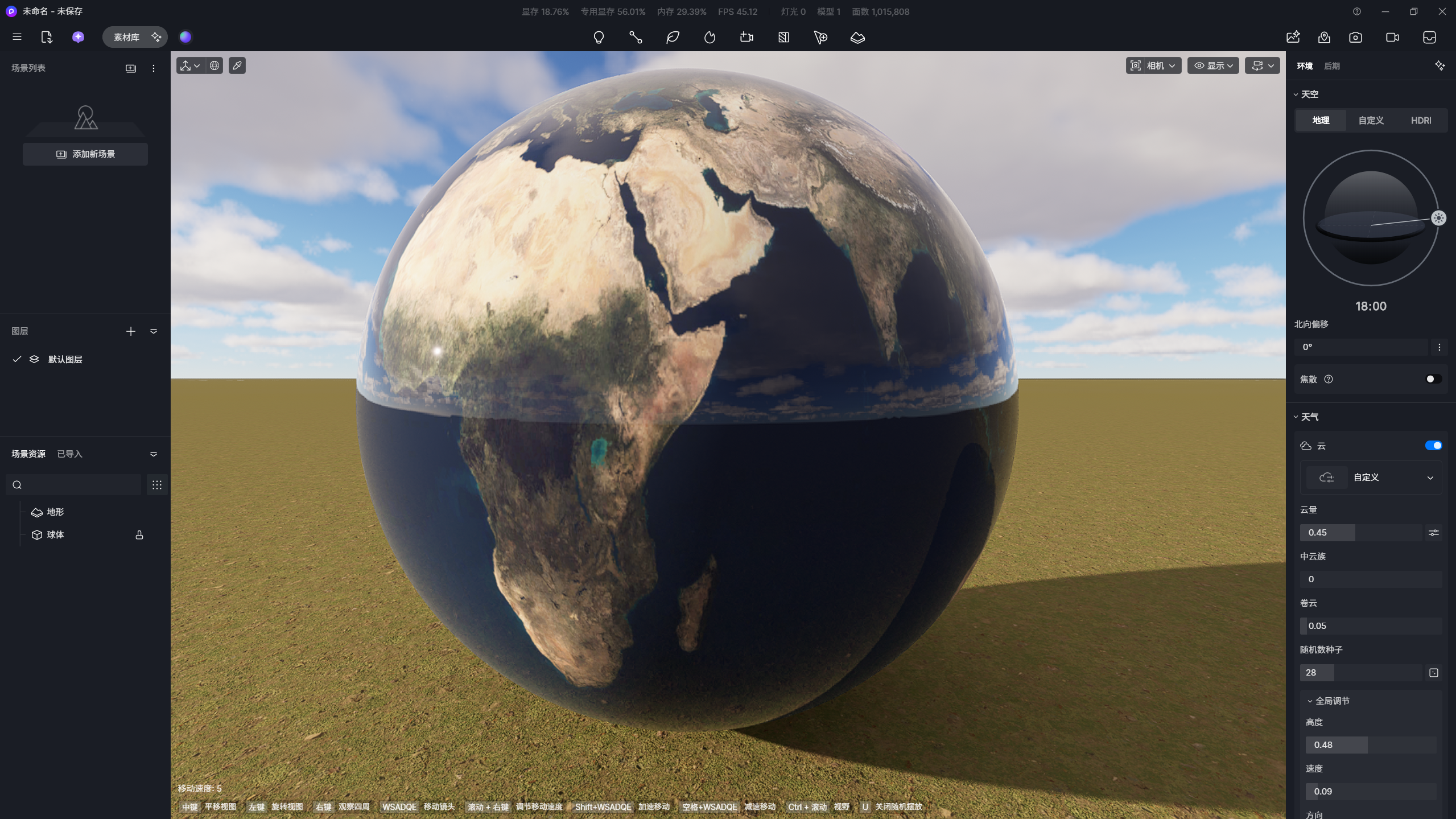Disable the 云 cloud toggle
This screenshot has width=1456, height=819.
(1433, 446)
